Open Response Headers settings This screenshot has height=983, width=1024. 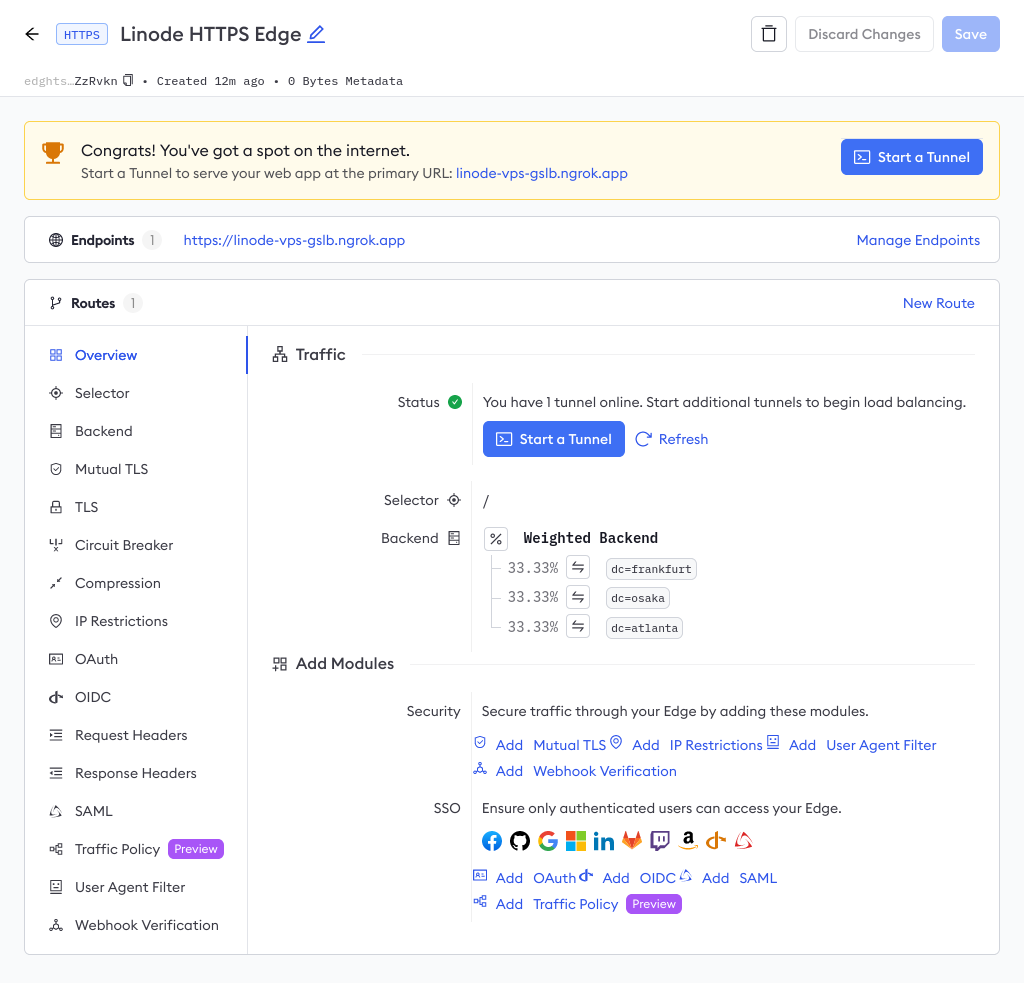[x=136, y=773]
